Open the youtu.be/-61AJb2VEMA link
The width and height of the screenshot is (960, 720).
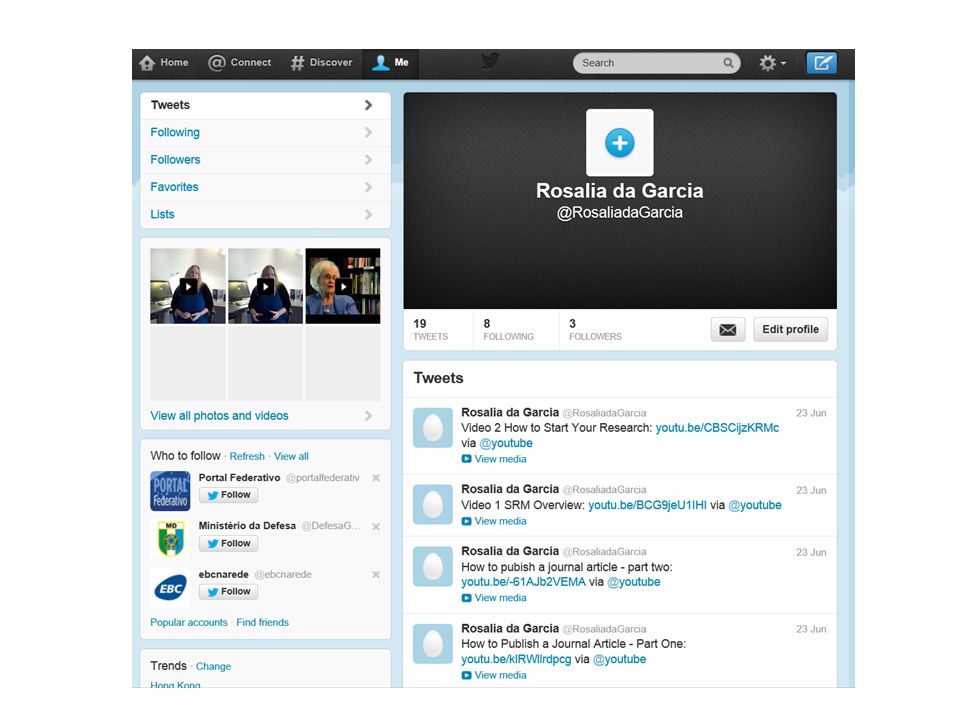523,582
